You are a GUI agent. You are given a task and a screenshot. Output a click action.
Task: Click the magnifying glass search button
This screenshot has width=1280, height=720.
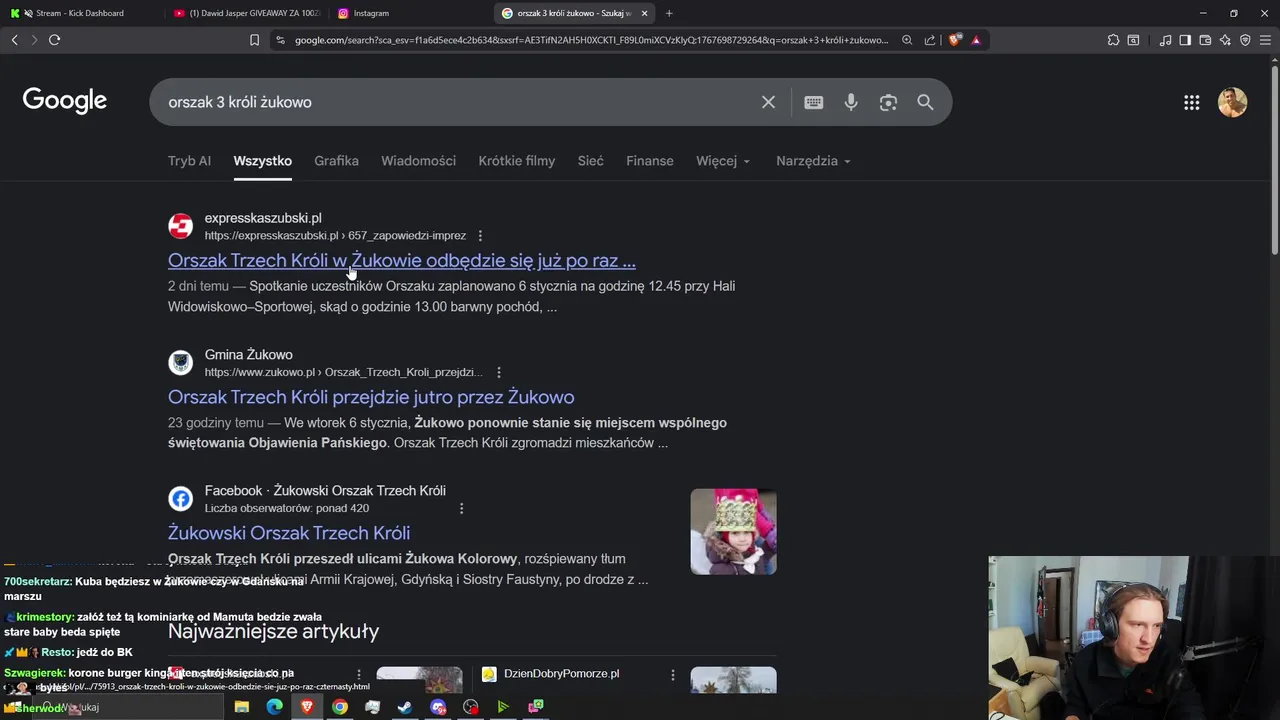pyautogui.click(x=925, y=102)
